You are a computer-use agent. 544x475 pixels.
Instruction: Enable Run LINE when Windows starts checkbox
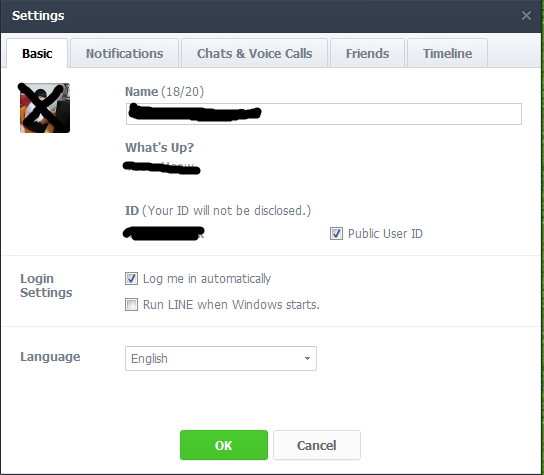tap(131, 305)
